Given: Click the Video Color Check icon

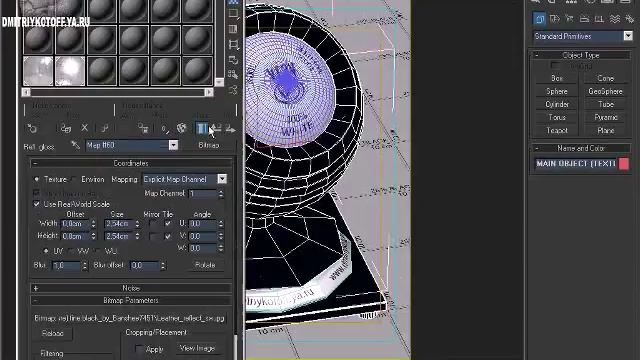Looking at the screenshot, I should [x=233, y=29].
